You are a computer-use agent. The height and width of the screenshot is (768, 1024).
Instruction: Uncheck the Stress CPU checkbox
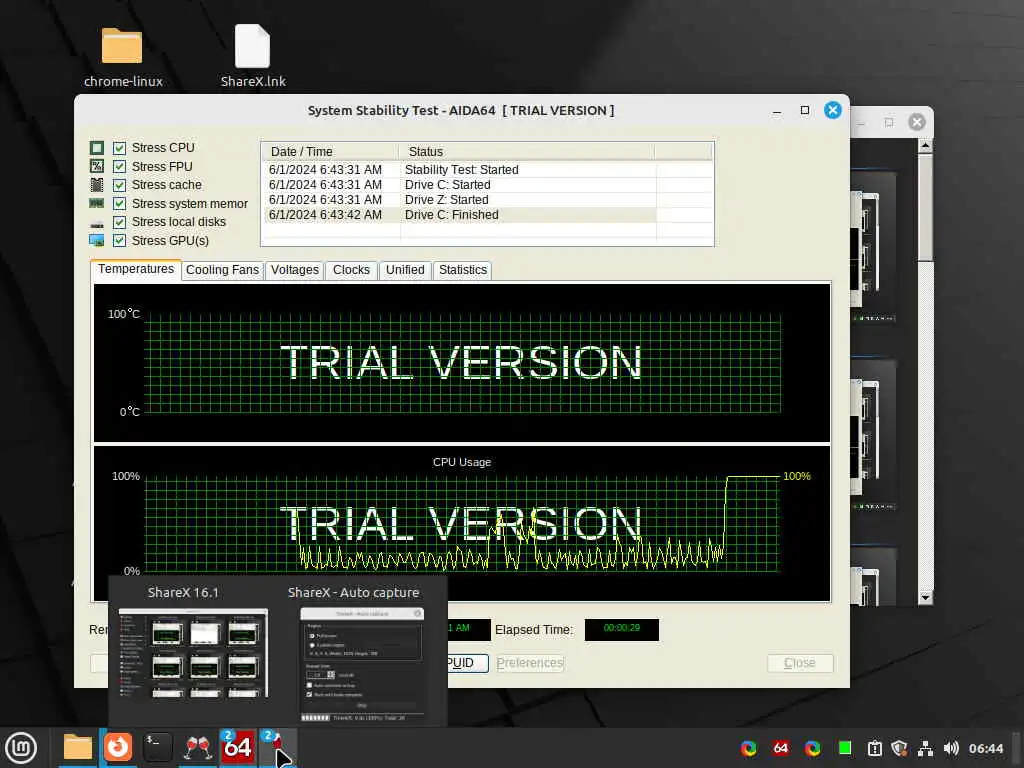pos(120,148)
